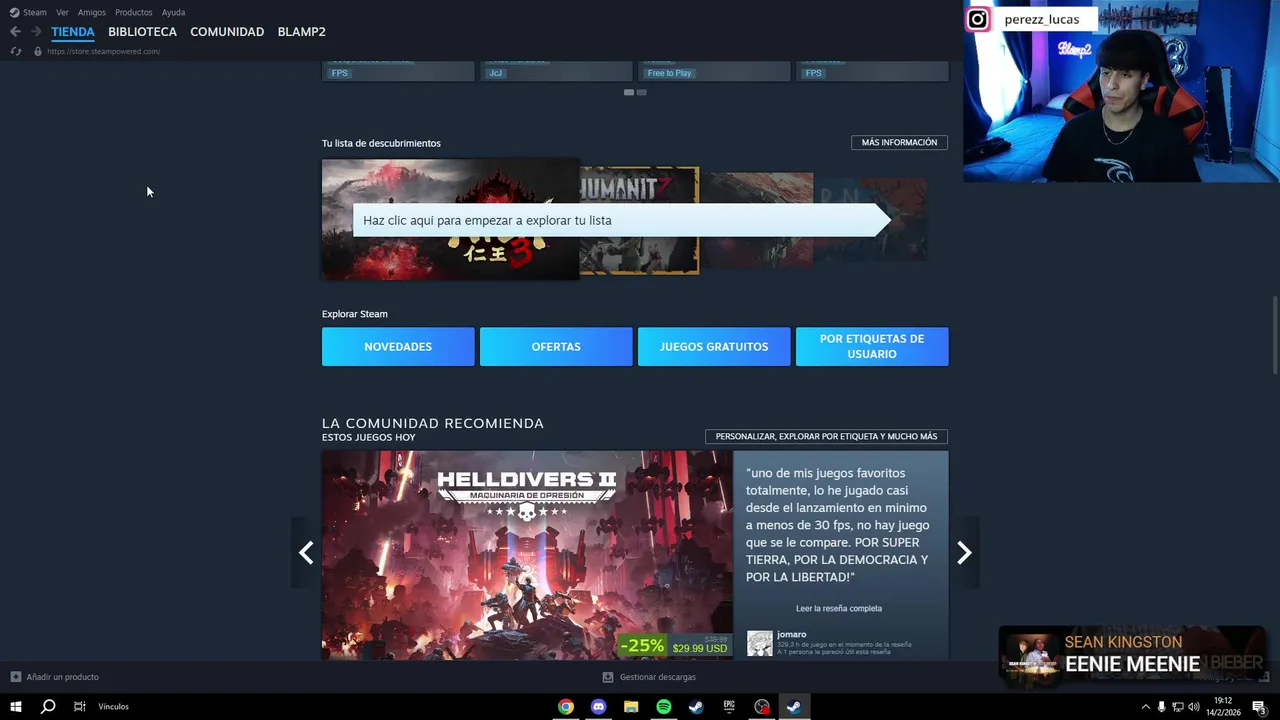1280x720 pixels.
Task: Click Añadir un producto
Action: [x=55, y=677]
